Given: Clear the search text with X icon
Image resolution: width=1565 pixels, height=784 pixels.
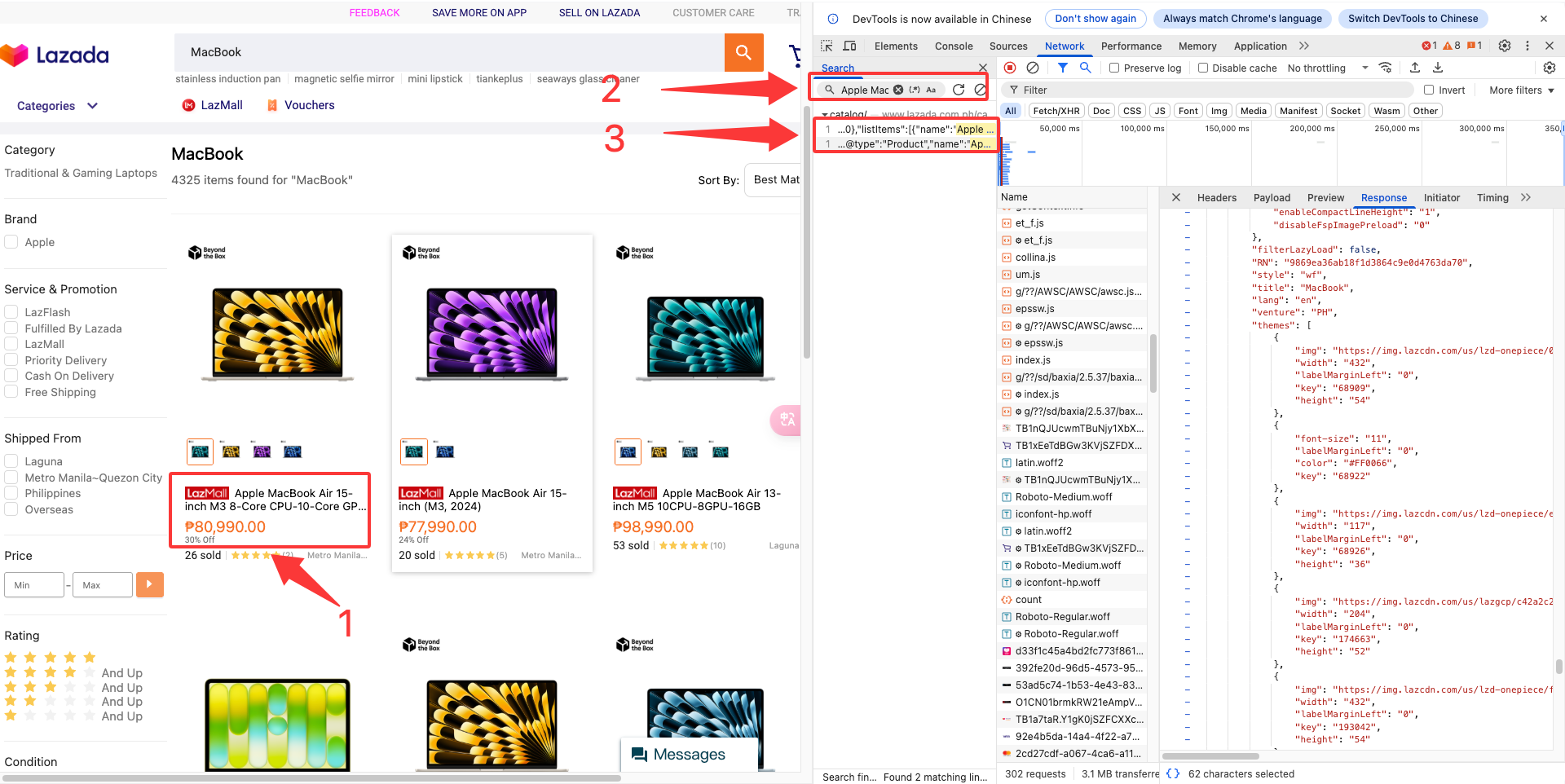Looking at the screenshot, I should click(x=898, y=90).
